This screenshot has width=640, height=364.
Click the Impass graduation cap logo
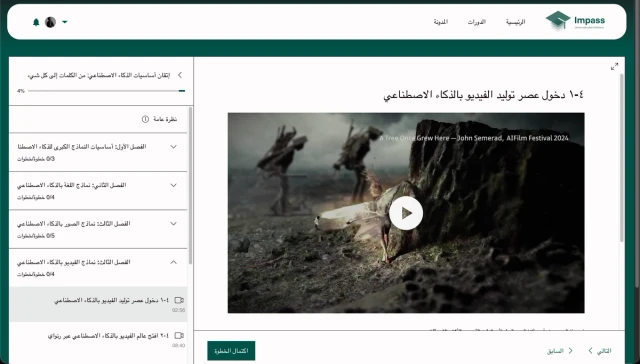tap(576, 20)
